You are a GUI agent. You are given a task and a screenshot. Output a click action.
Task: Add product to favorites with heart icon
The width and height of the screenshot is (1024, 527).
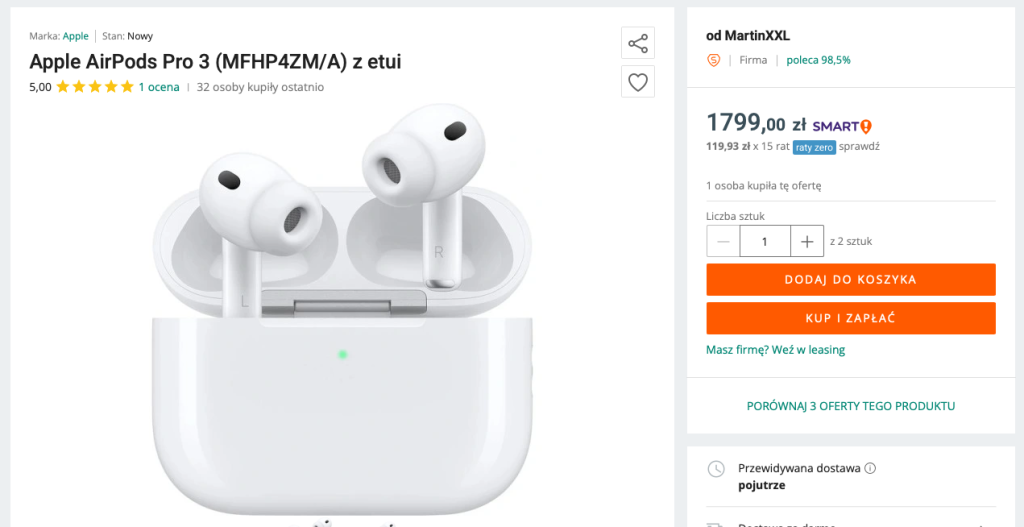[637, 81]
